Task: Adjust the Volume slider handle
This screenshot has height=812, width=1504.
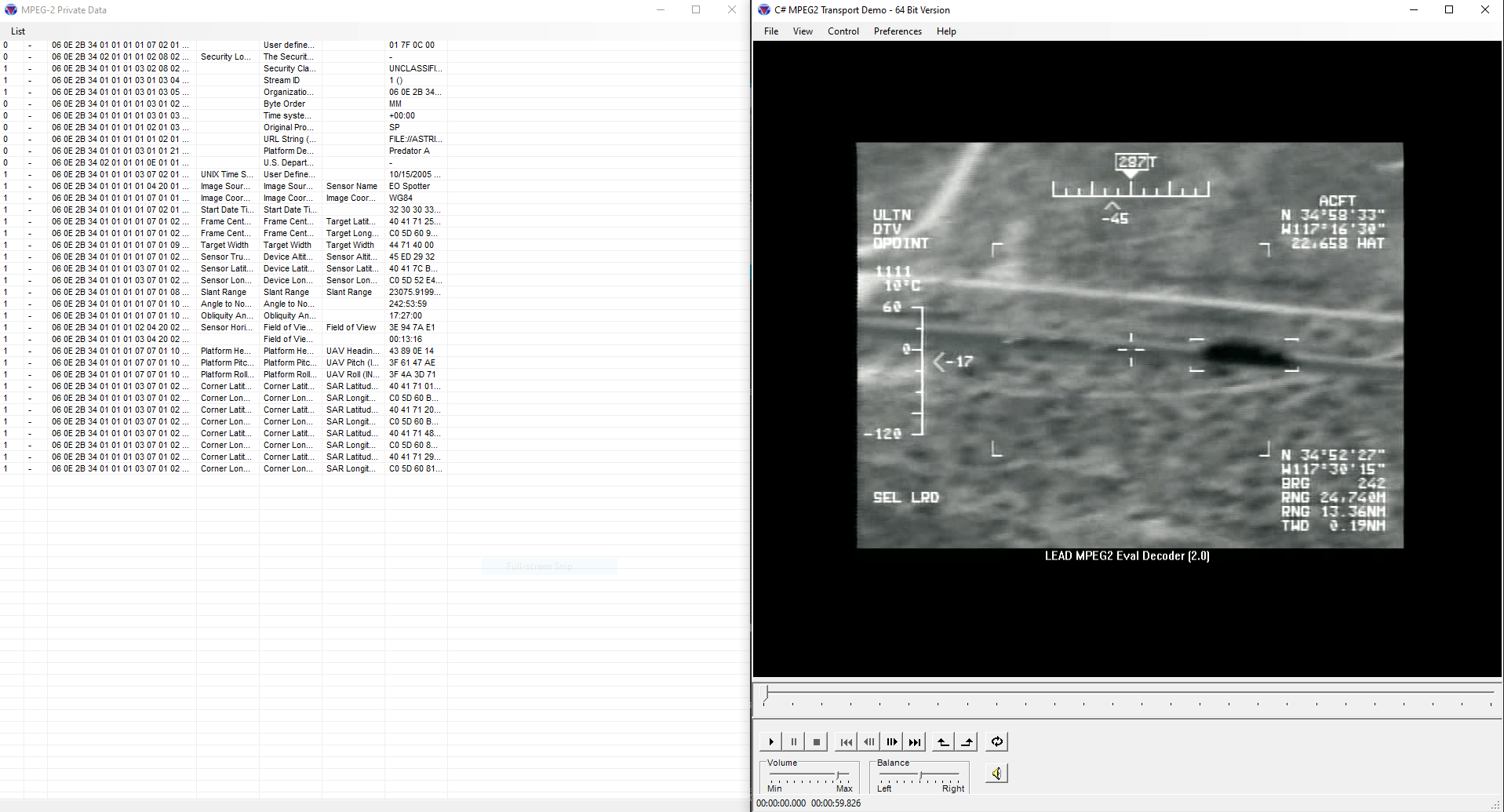Action: [839, 775]
